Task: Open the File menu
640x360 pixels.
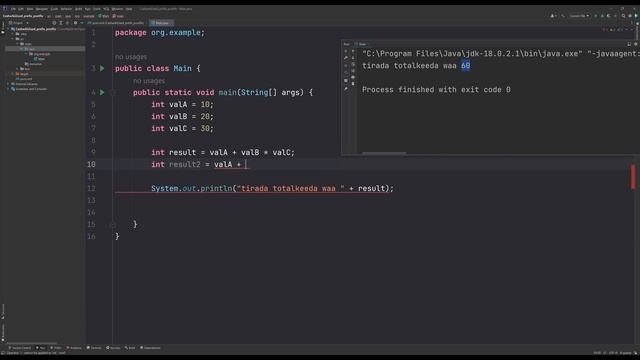Action: [x=13, y=9]
